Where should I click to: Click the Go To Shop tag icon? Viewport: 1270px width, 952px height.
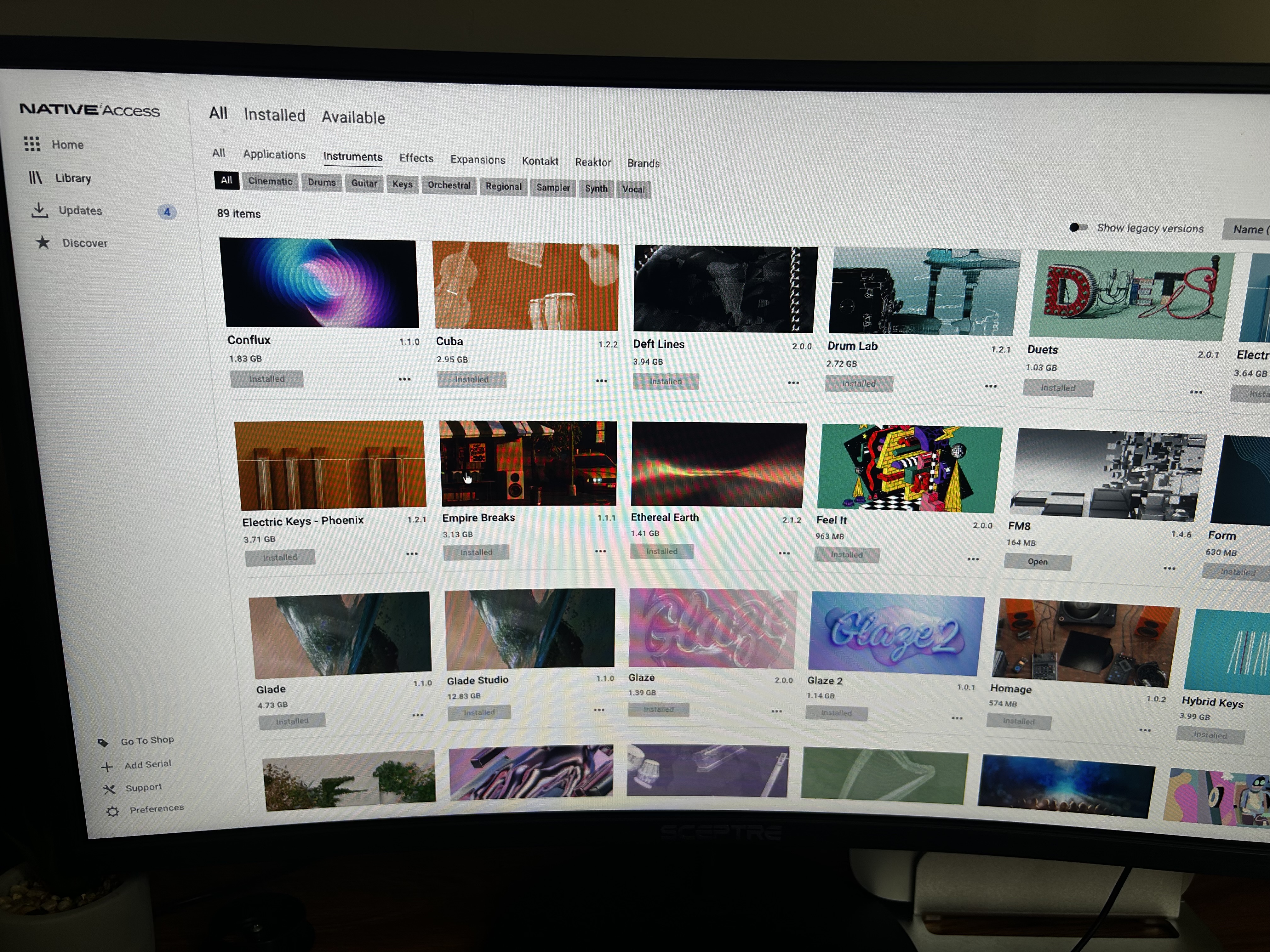pos(103,743)
